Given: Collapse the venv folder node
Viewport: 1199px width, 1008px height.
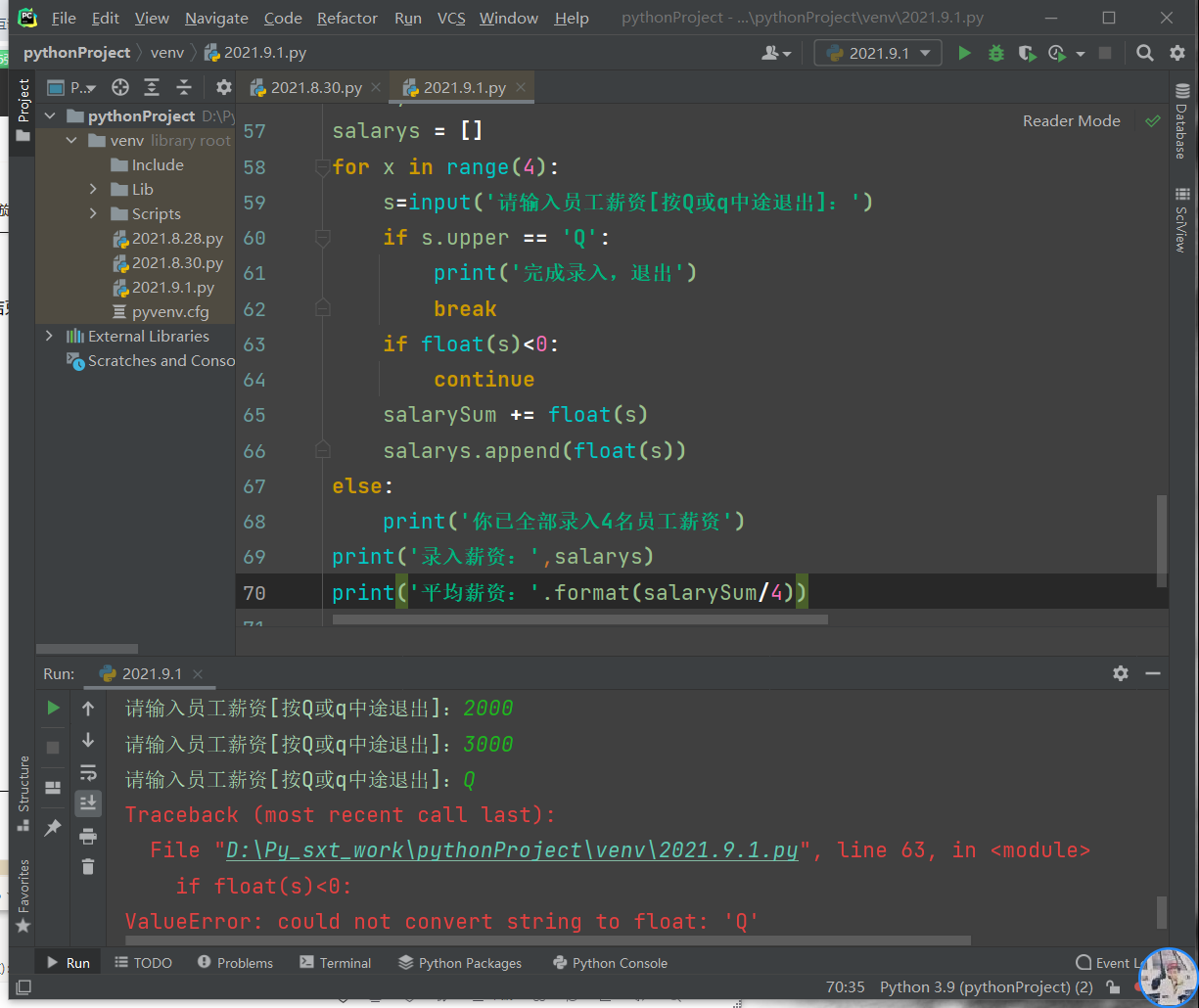Looking at the screenshot, I should click(71, 141).
